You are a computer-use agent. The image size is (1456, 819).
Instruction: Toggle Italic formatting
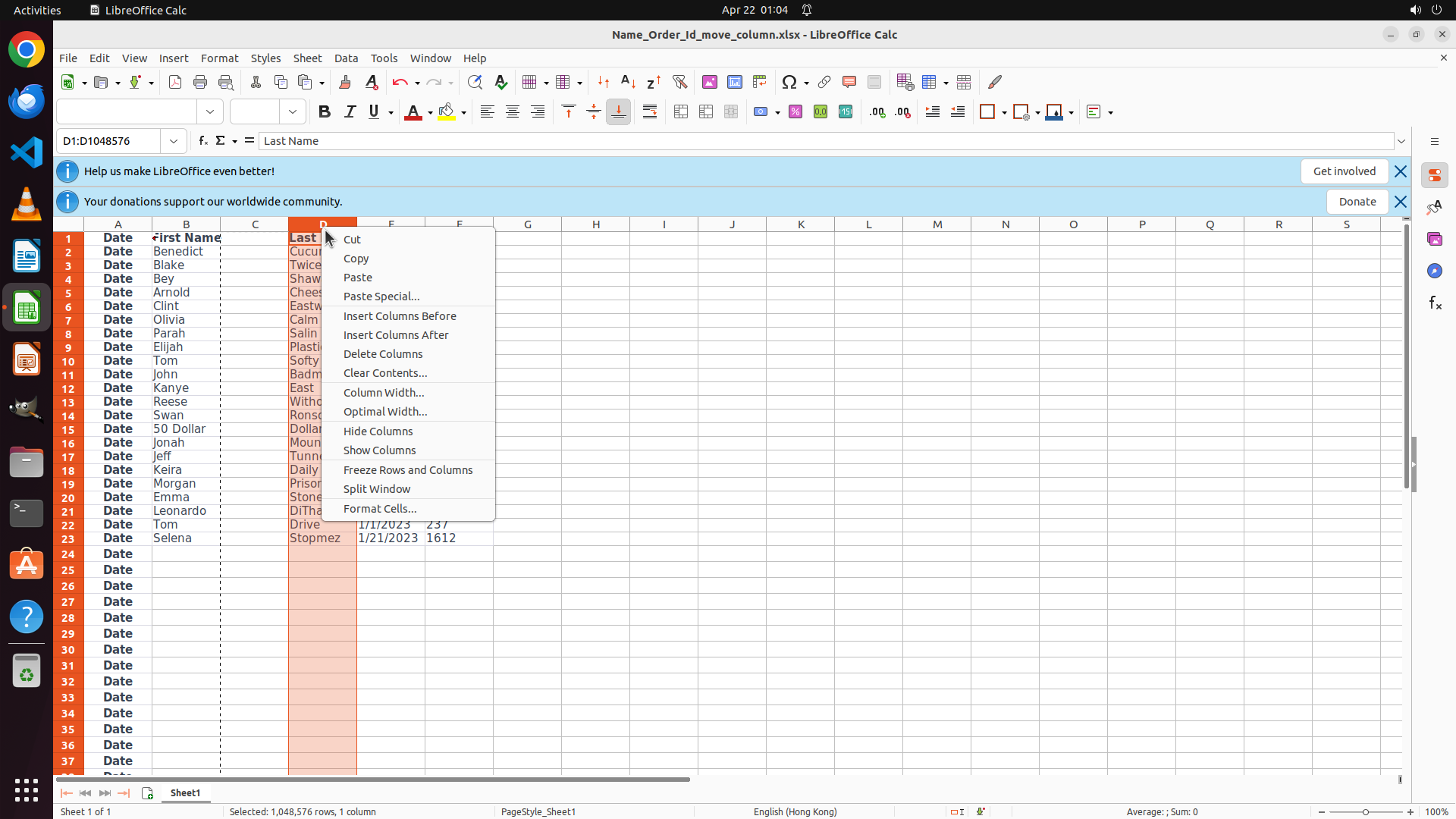[x=350, y=112]
